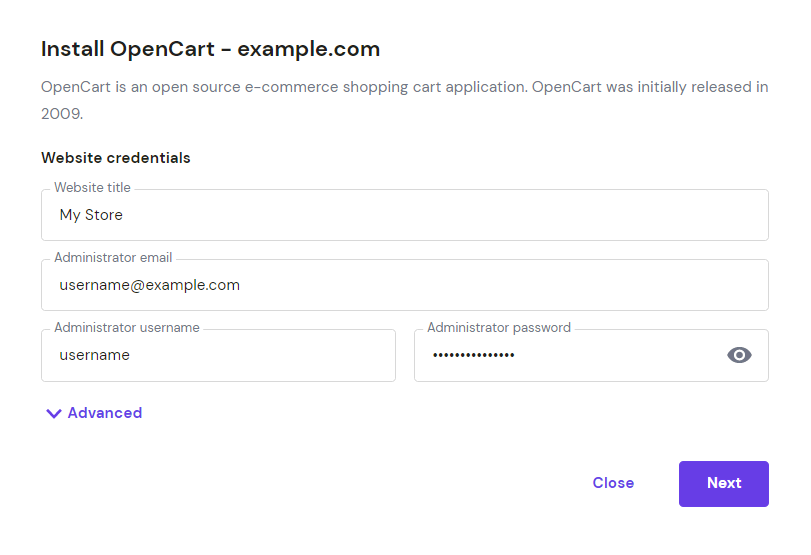The height and width of the screenshot is (555, 811).
Task: Focus the Administrator username input field
Action: [x=218, y=355]
